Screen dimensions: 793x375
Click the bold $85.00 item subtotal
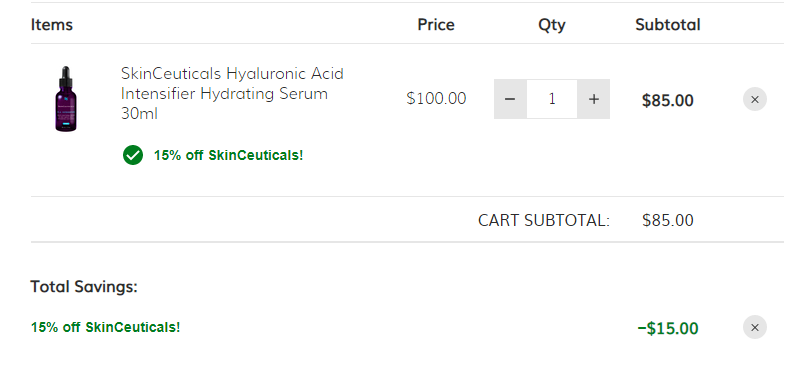[668, 100]
